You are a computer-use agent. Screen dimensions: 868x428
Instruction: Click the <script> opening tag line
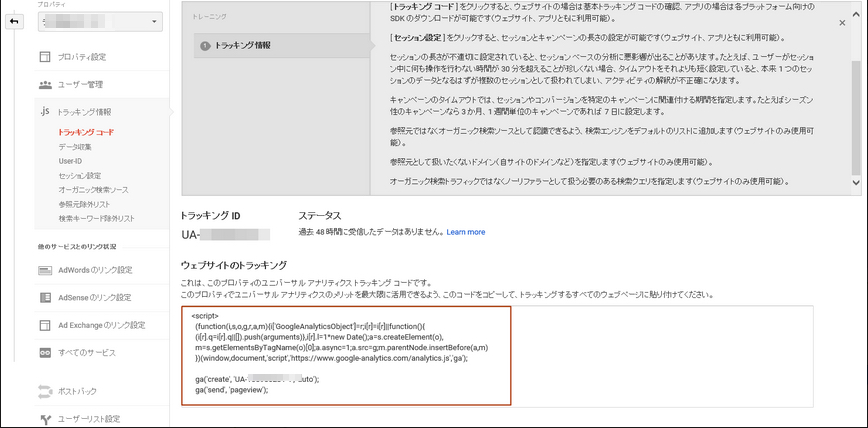pyautogui.click(x=205, y=316)
